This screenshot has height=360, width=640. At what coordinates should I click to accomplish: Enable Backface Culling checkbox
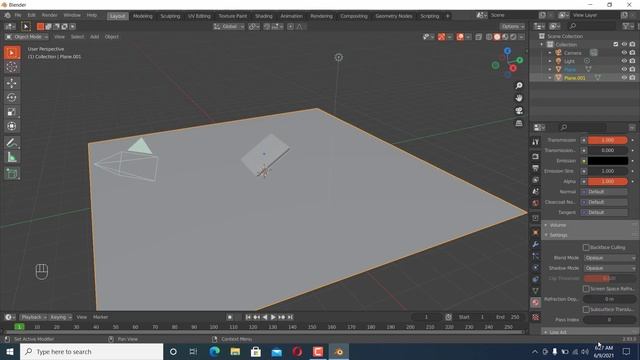(586, 247)
